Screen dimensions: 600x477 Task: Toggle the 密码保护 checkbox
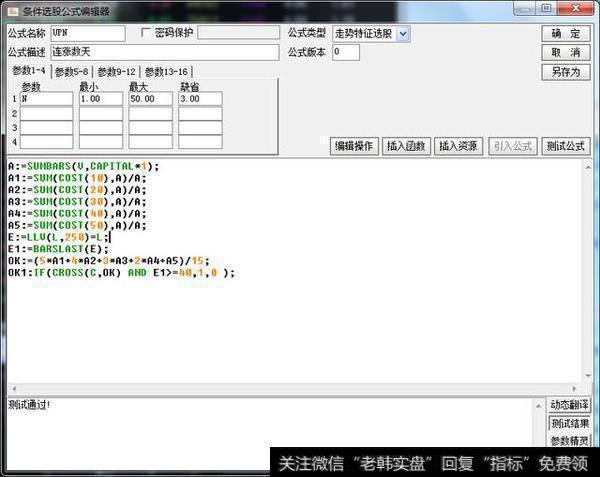tap(146, 33)
